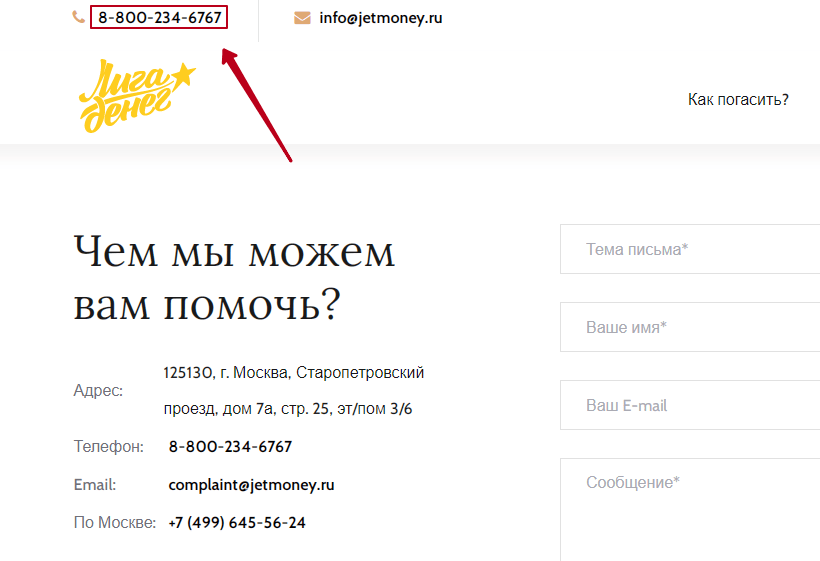This screenshot has height=561, width=820.
Task: Click the phone handset icon in header
Action: tap(78, 17)
